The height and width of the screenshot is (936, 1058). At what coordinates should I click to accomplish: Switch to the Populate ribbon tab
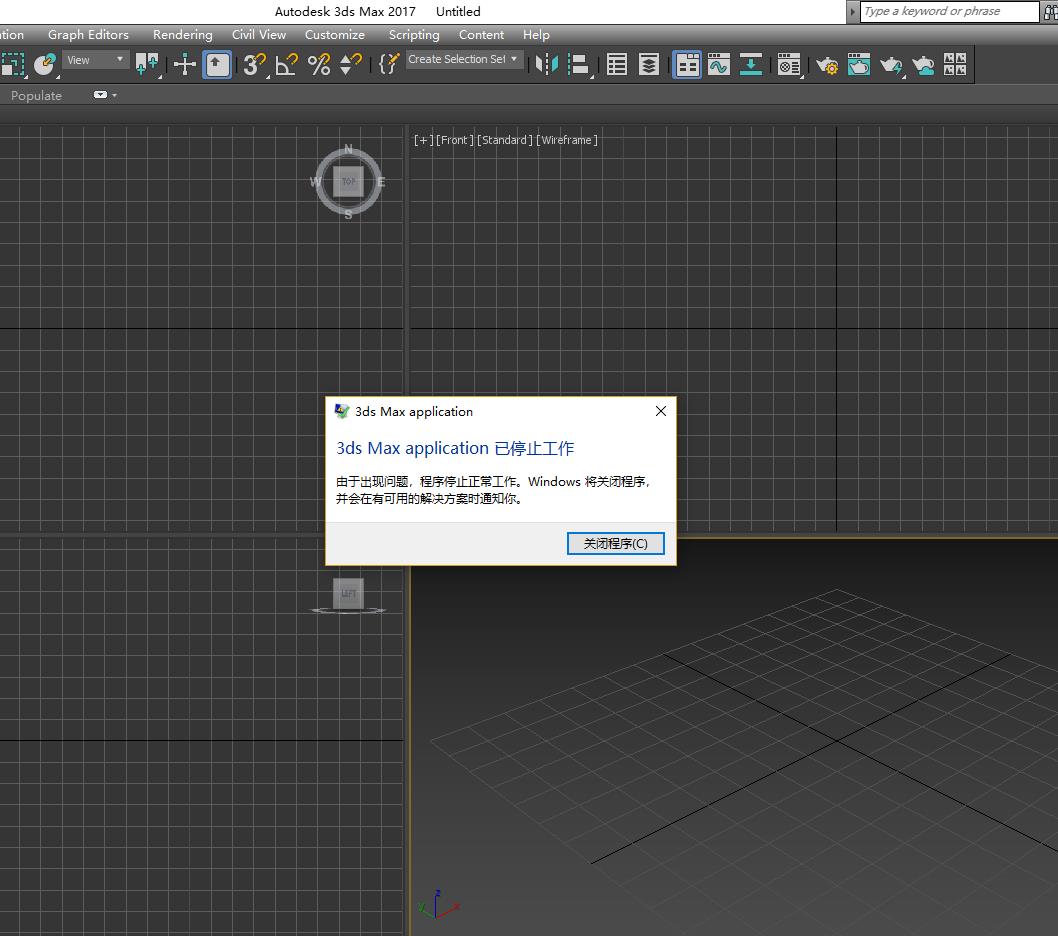(x=36, y=96)
